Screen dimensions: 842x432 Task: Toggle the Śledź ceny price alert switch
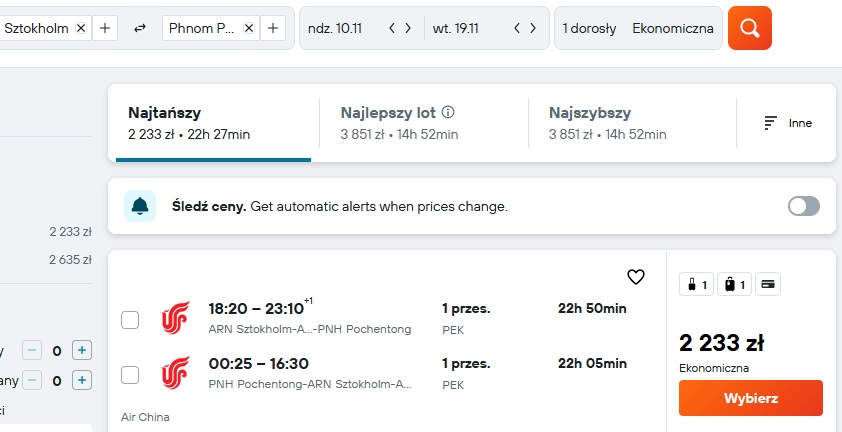(x=804, y=206)
